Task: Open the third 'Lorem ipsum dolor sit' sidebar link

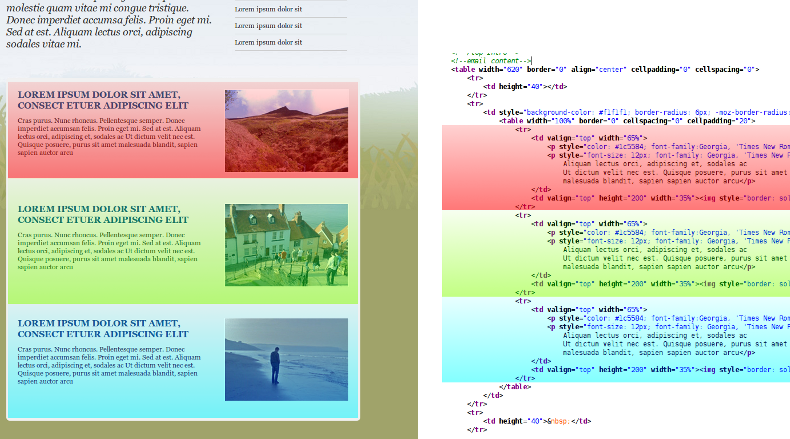Action: [x=268, y=42]
